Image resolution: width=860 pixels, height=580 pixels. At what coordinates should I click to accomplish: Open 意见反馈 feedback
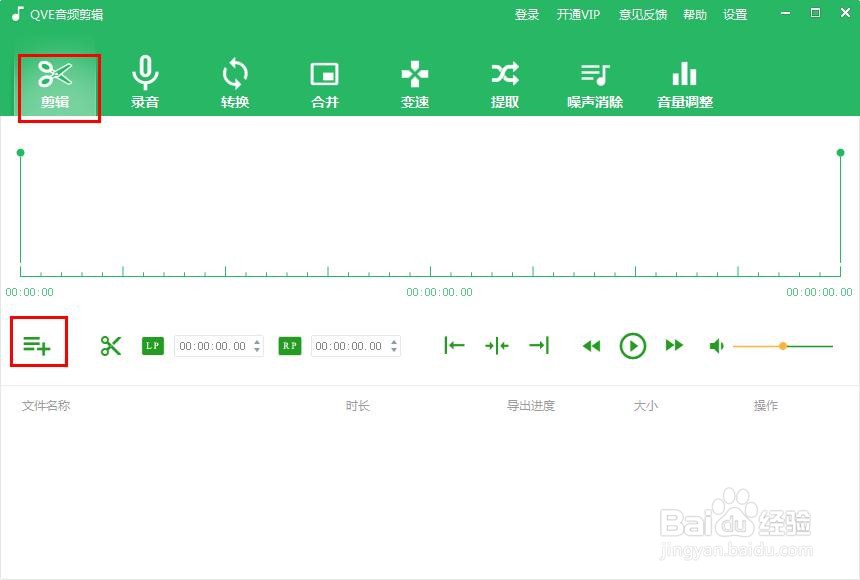(x=643, y=15)
